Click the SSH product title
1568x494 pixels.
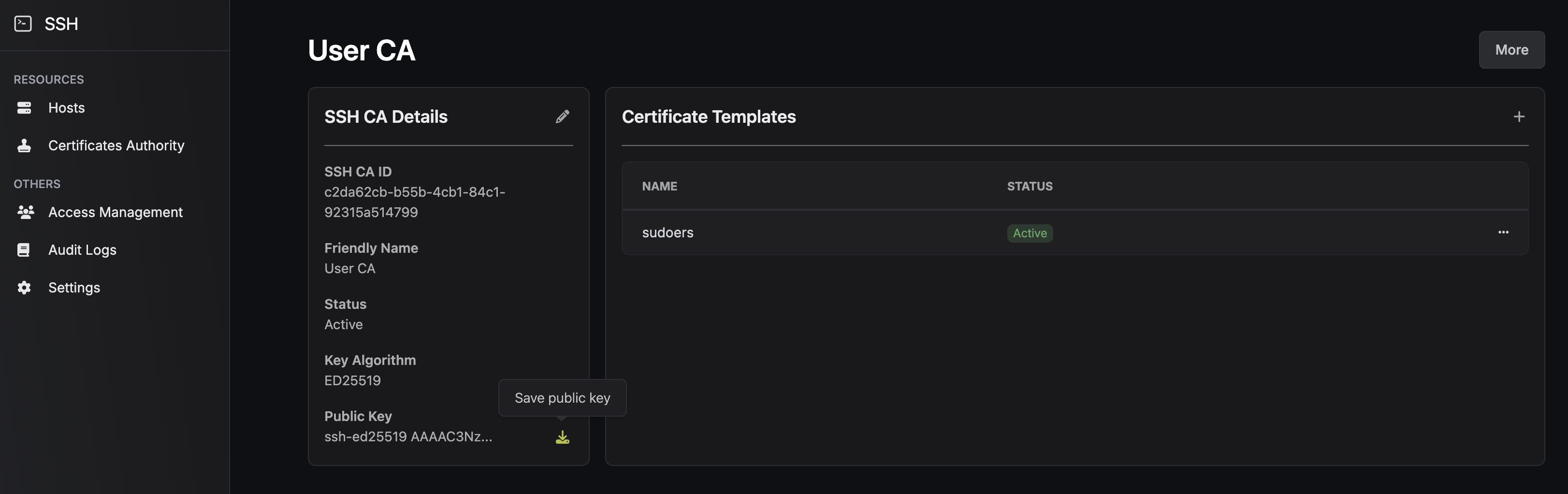pos(61,24)
